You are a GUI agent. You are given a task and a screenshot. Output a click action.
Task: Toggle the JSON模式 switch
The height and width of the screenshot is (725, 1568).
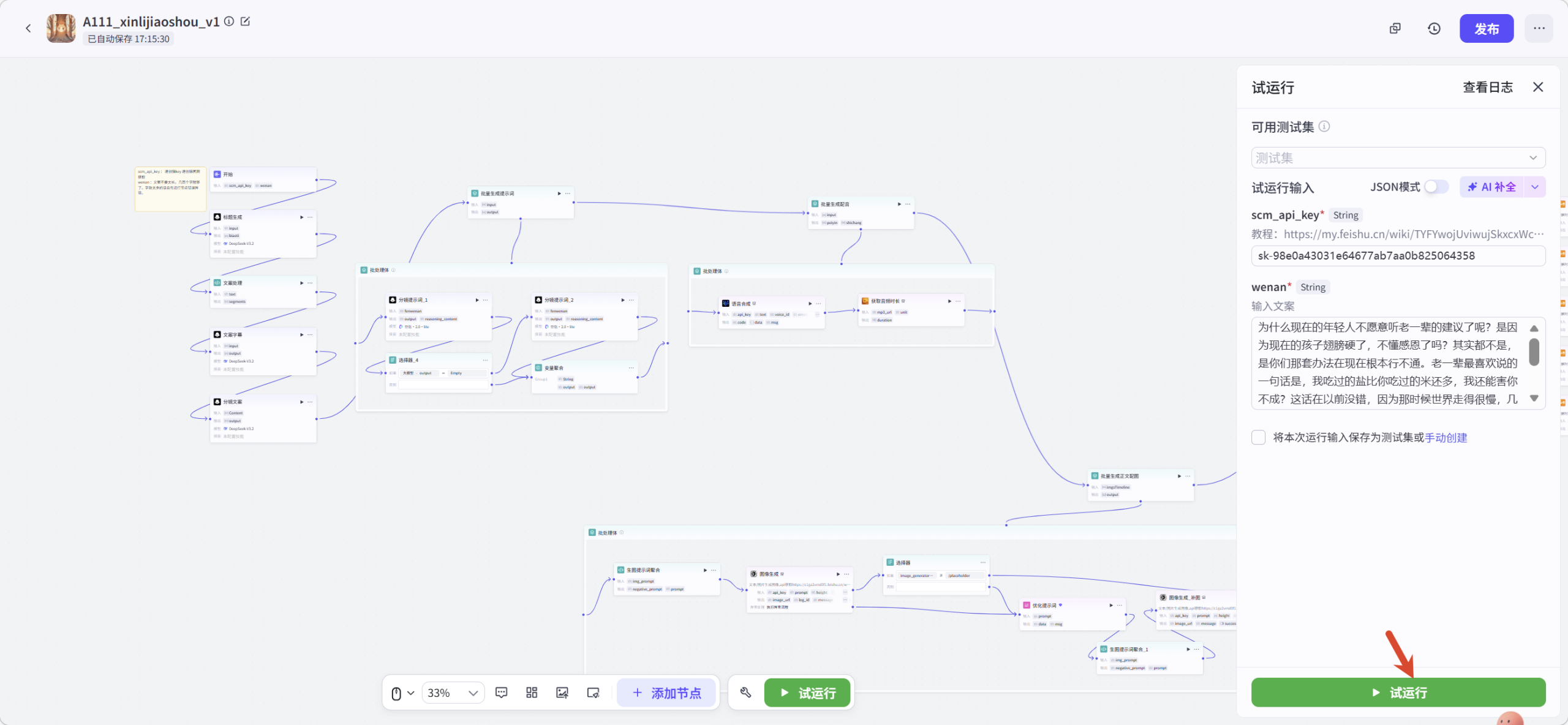(x=1435, y=187)
